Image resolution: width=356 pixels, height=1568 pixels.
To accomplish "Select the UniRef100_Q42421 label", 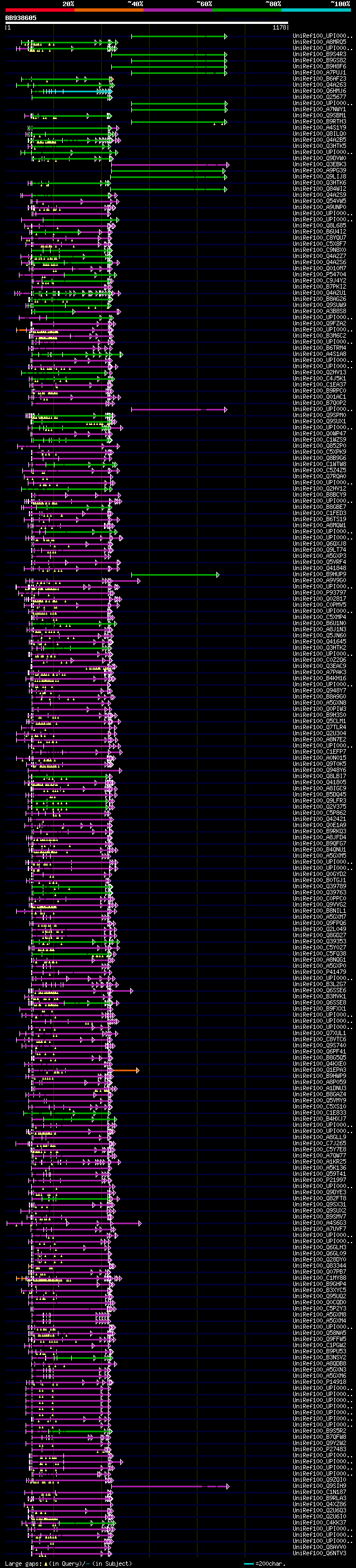I will tap(319, 819).
